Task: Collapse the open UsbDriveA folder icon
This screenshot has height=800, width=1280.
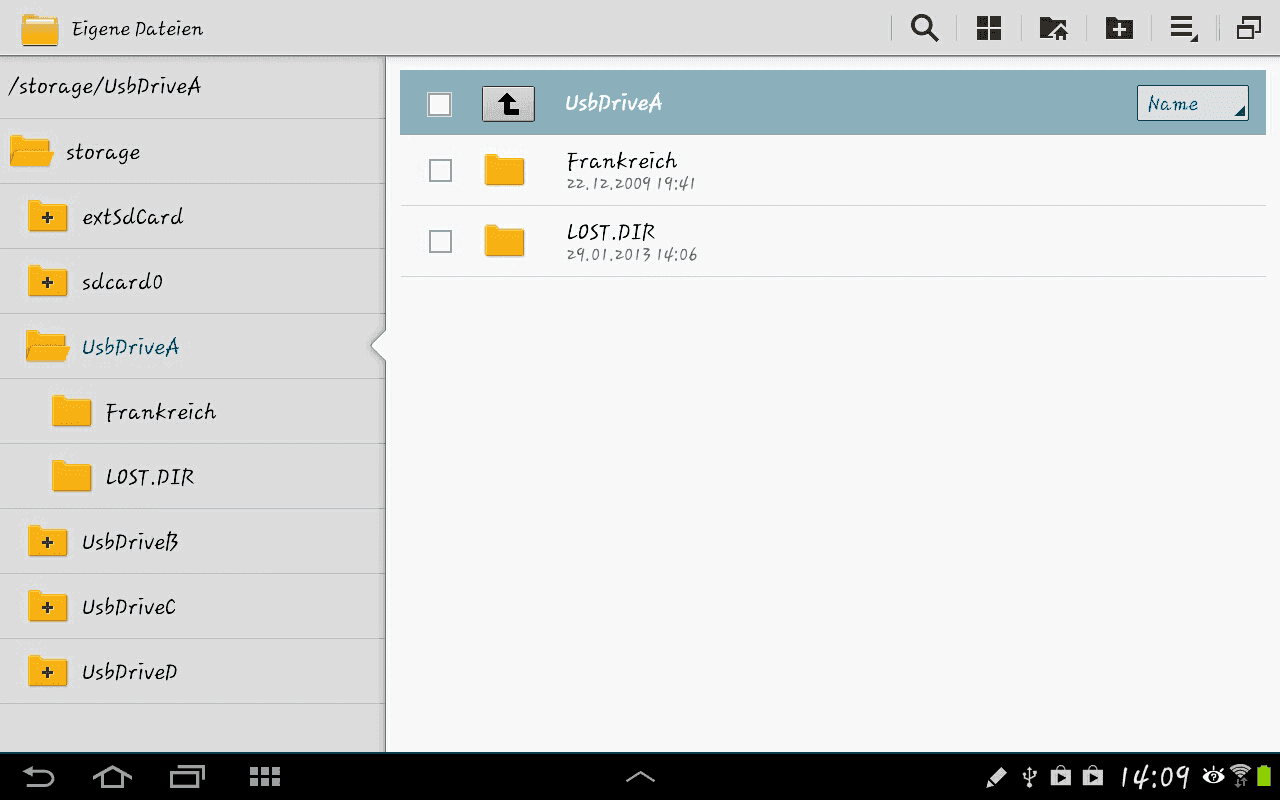Action: 47,346
